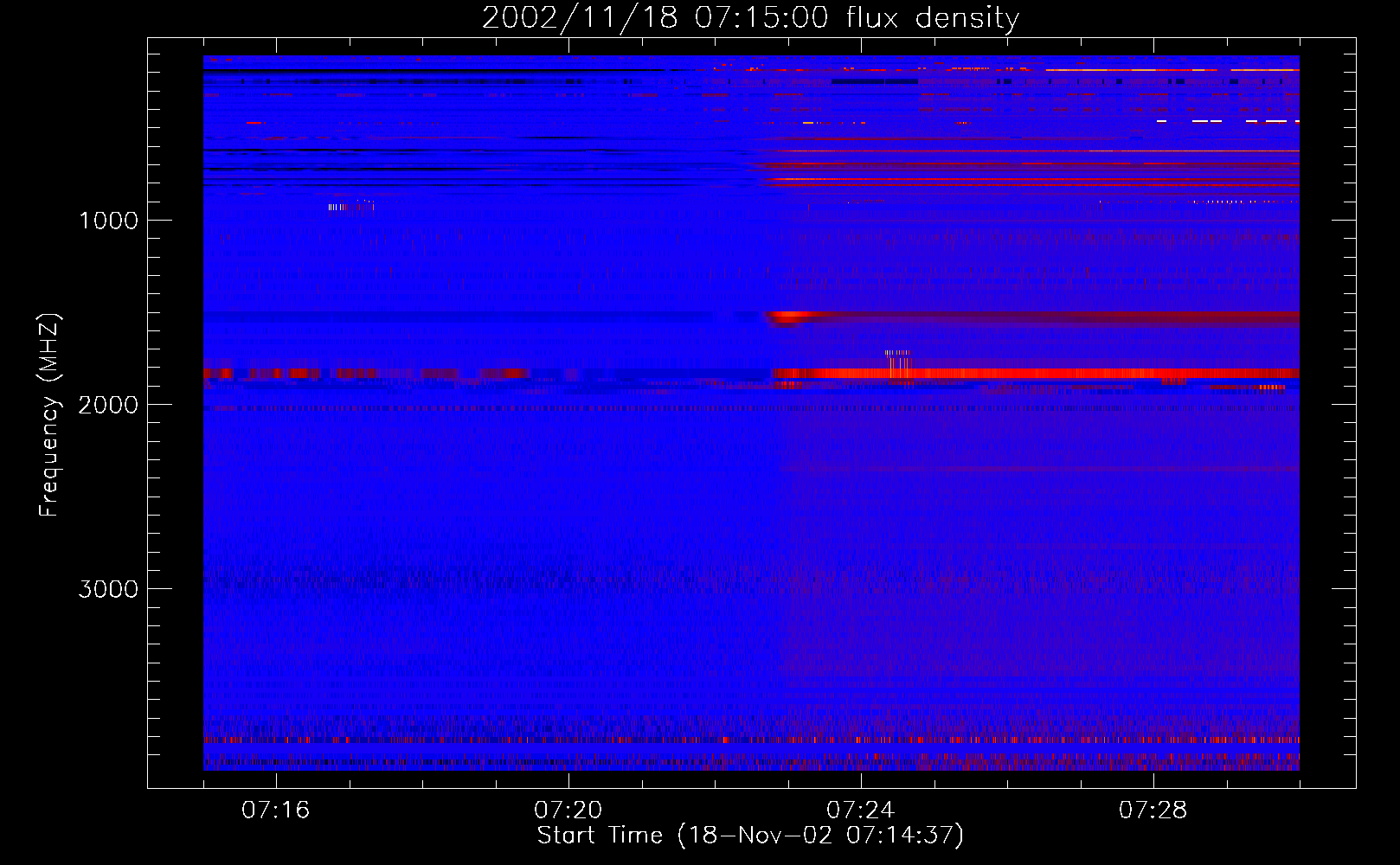Click the 3000 frequency tick label
The height and width of the screenshot is (865, 1400).
pyautogui.click(x=108, y=589)
